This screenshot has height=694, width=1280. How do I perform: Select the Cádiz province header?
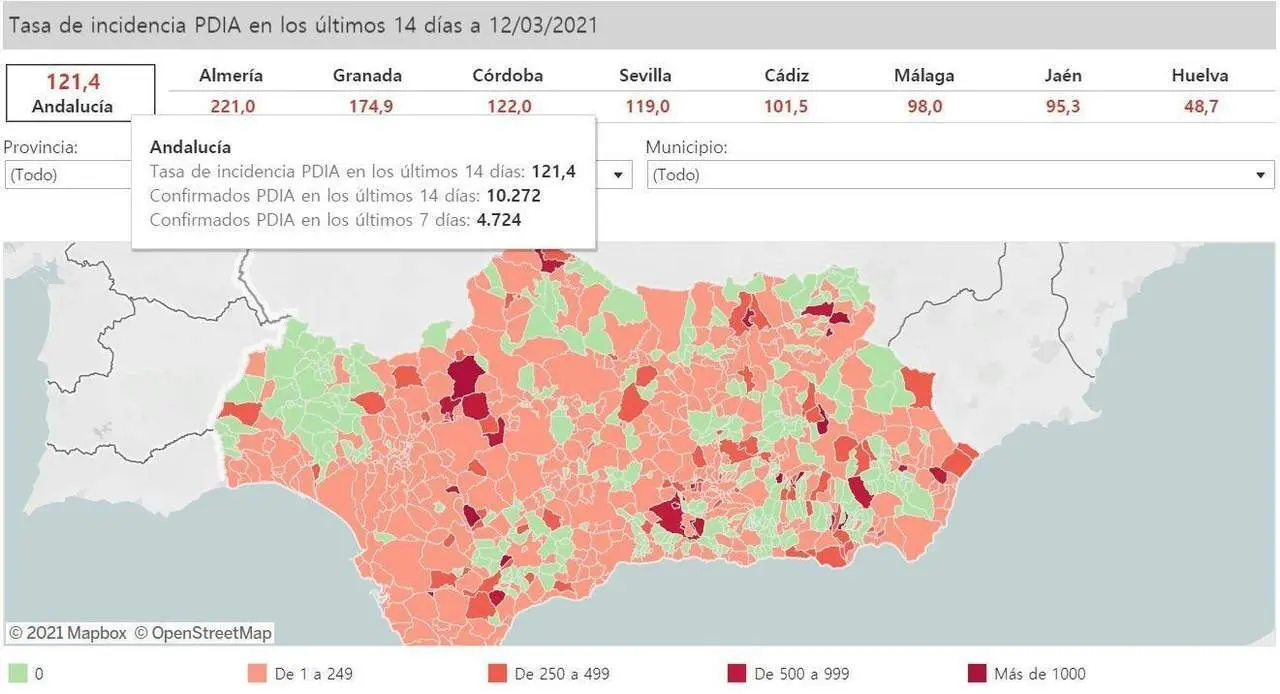click(x=787, y=76)
